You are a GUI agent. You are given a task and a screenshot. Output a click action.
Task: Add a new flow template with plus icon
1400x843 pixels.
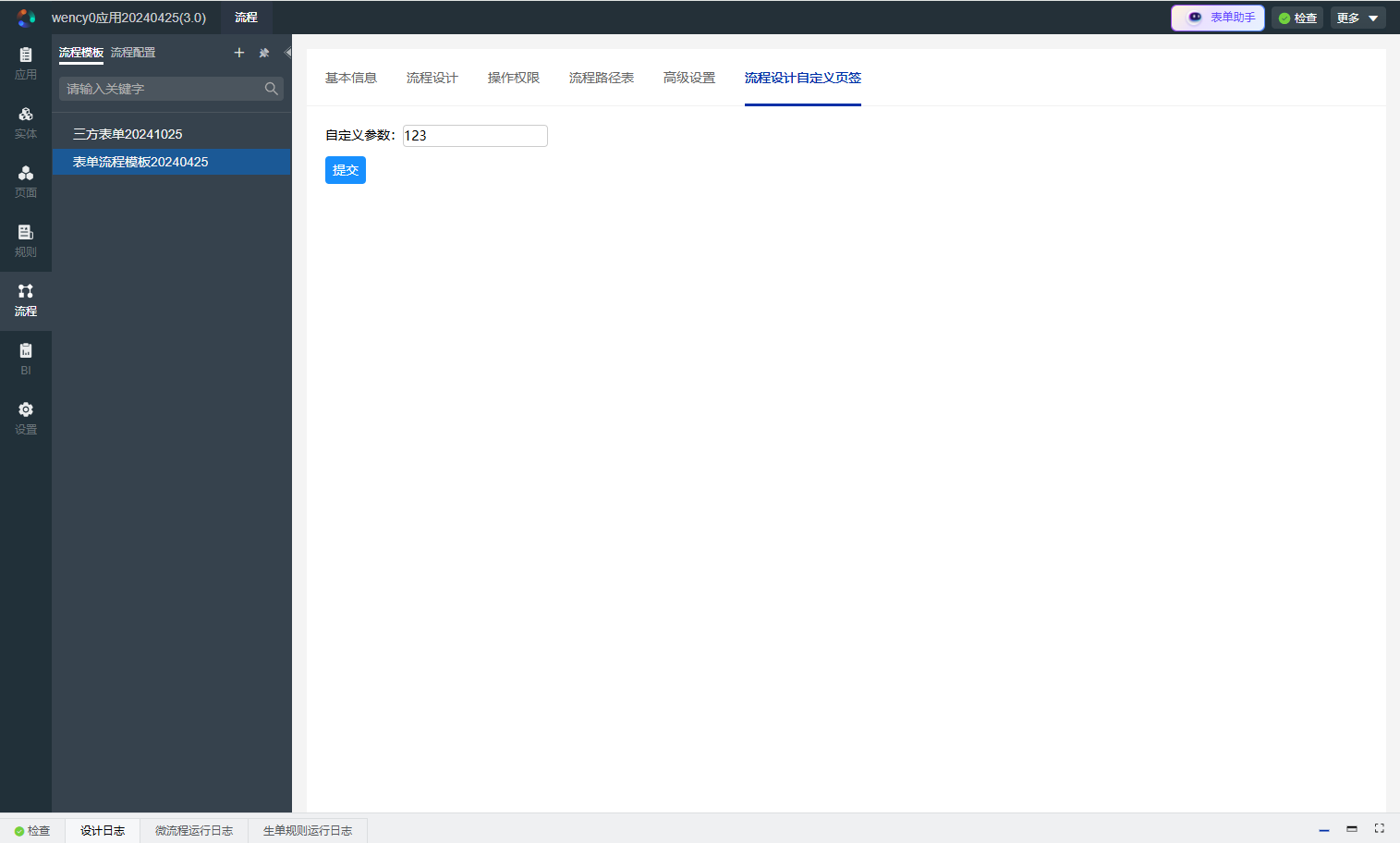tap(239, 53)
